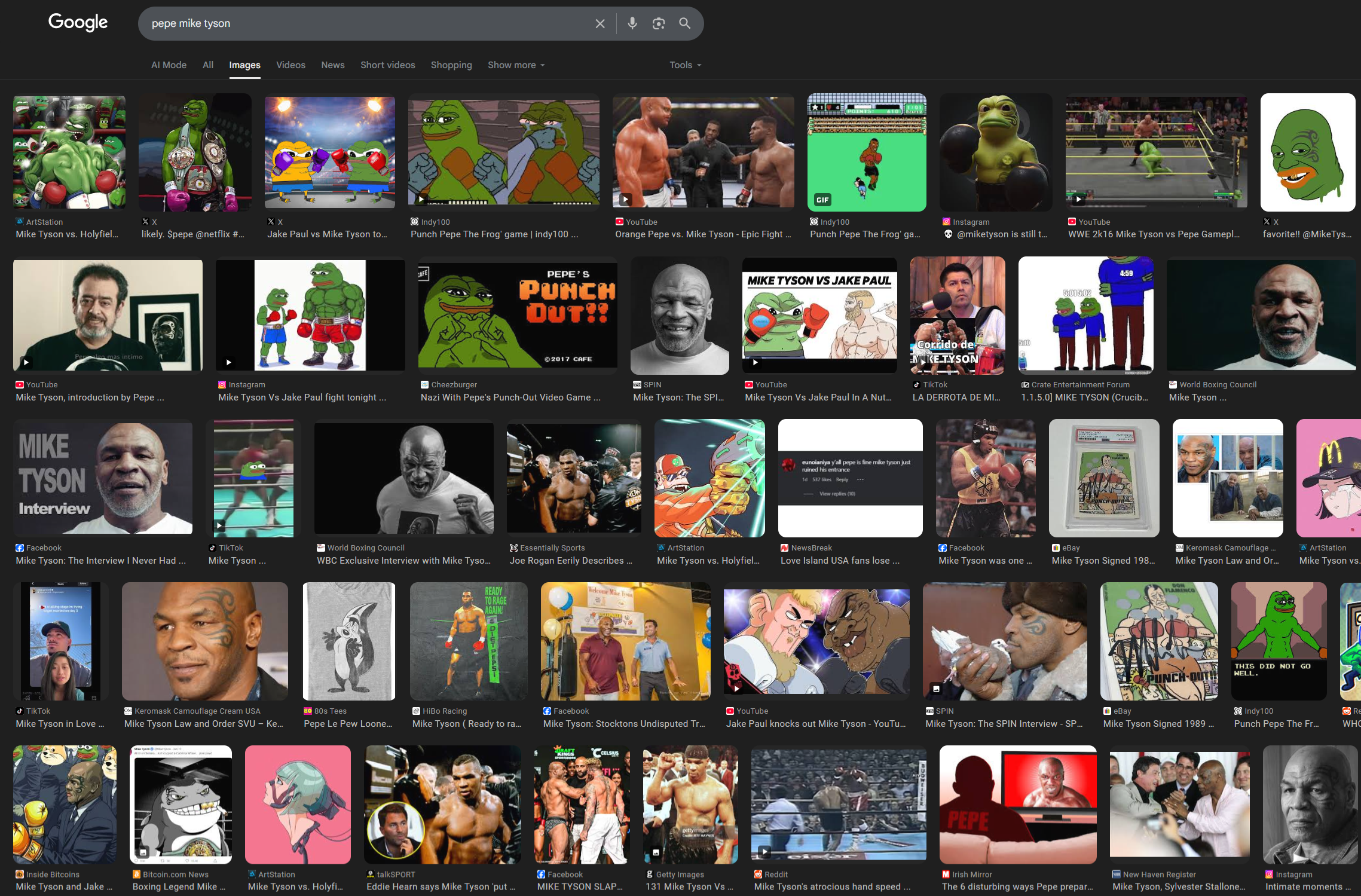Clear the search box with X icon
The height and width of the screenshot is (896, 1361).
pos(600,23)
